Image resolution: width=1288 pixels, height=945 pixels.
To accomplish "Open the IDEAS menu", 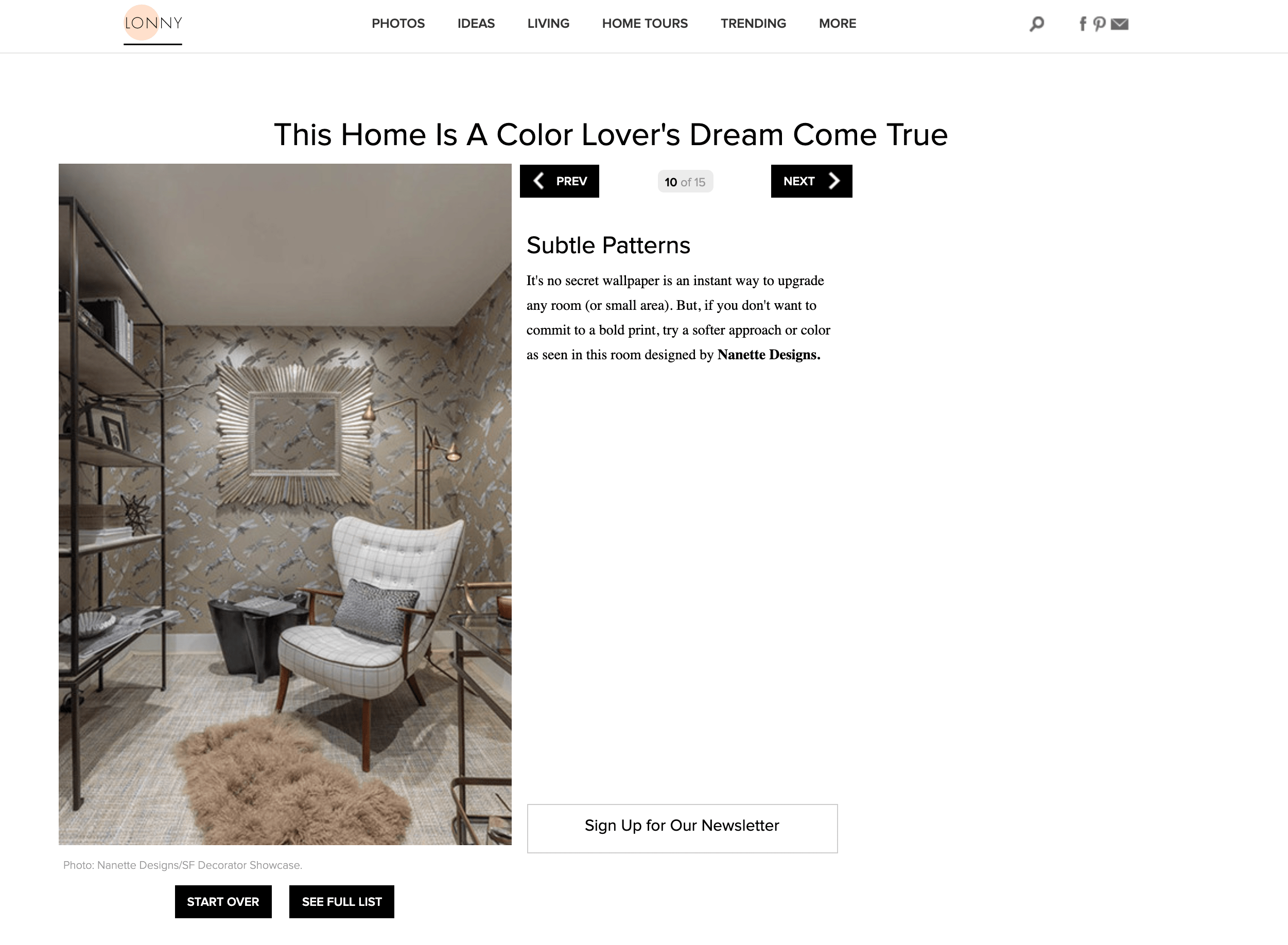I will pos(476,24).
